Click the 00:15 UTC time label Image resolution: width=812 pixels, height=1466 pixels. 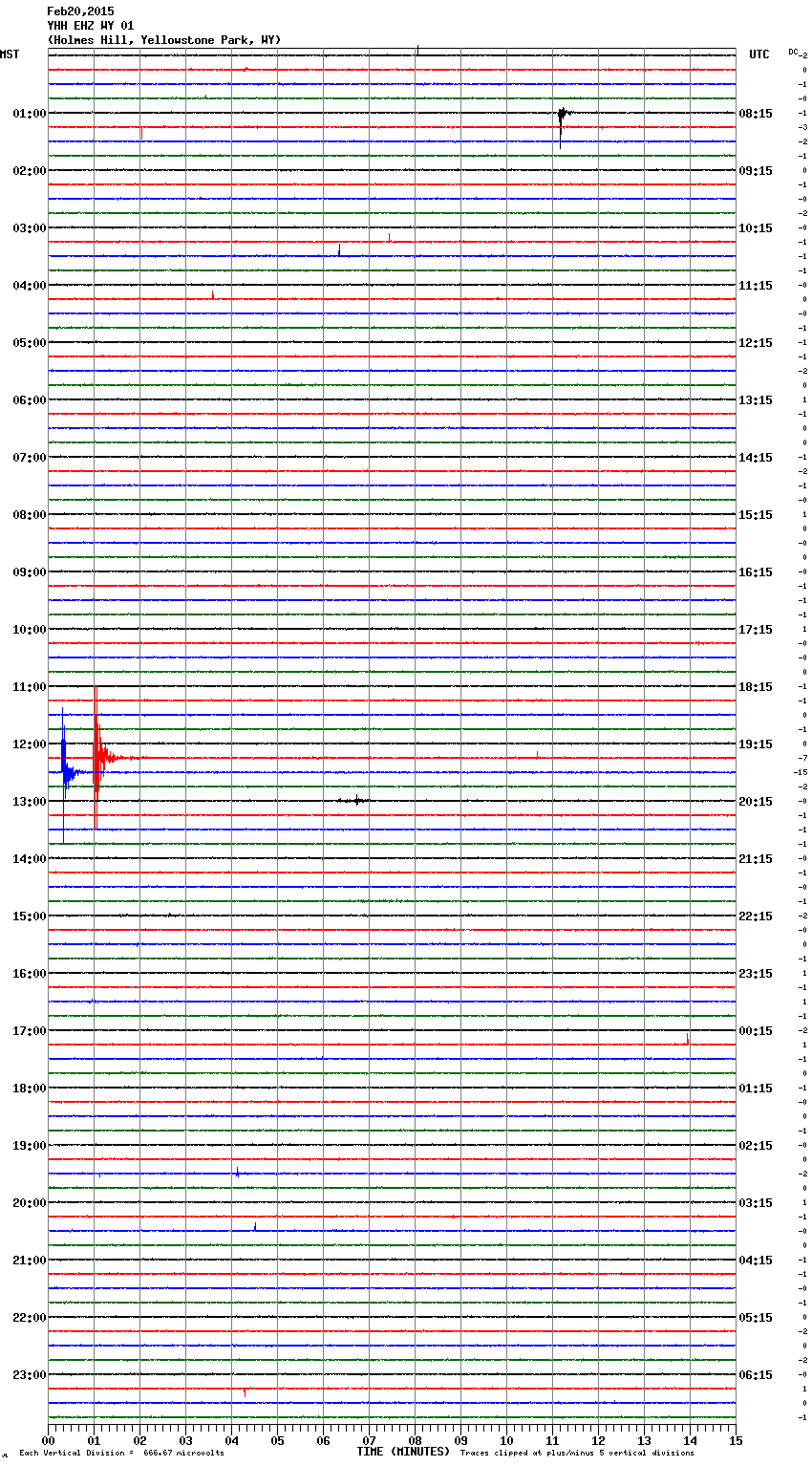[x=756, y=1031]
